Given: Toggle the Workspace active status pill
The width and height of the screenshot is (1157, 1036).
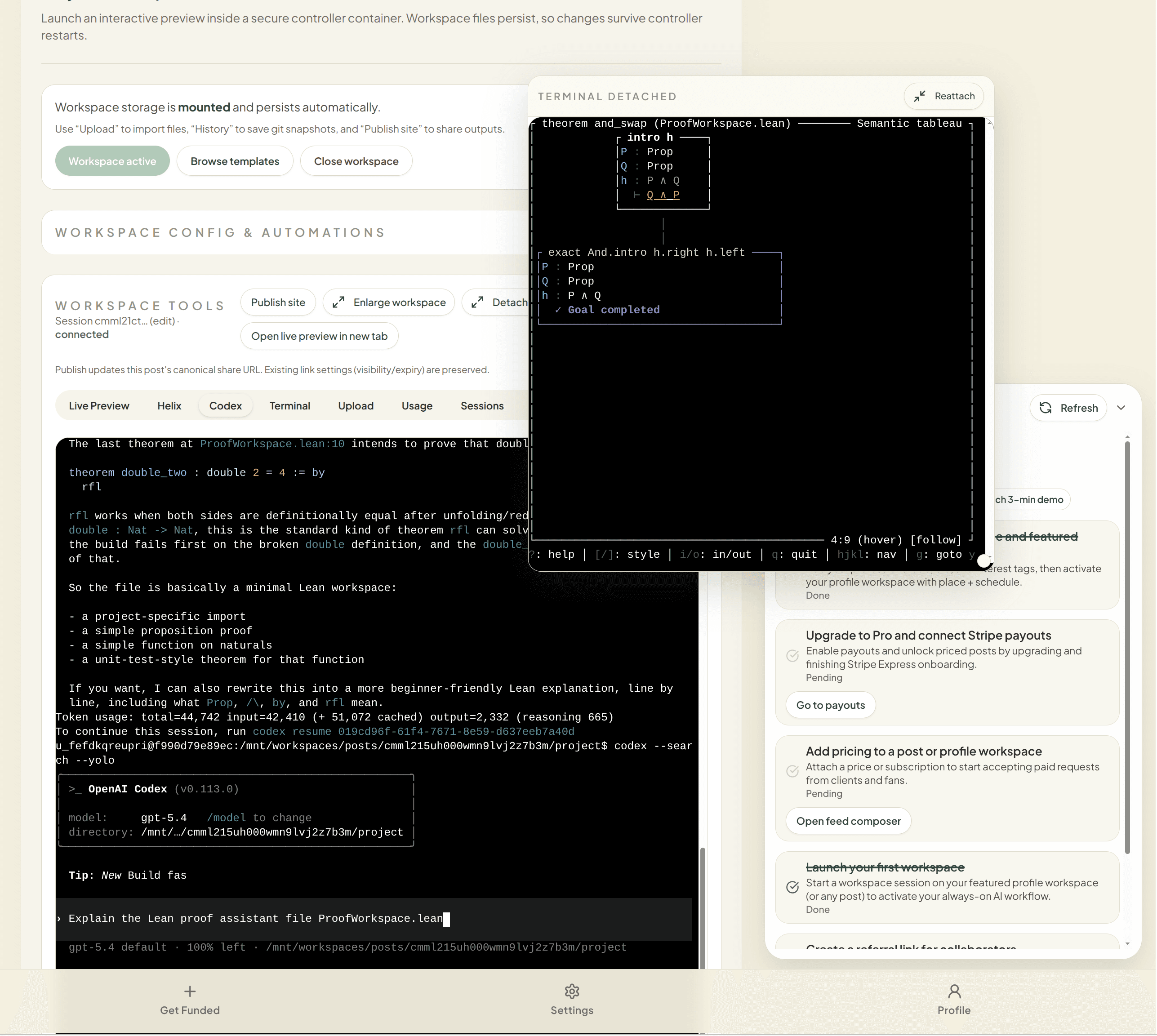Looking at the screenshot, I should 112,160.
